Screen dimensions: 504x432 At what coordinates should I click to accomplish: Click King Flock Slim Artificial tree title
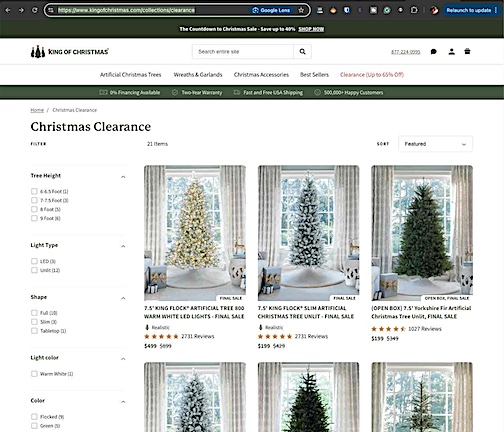pos(306,312)
